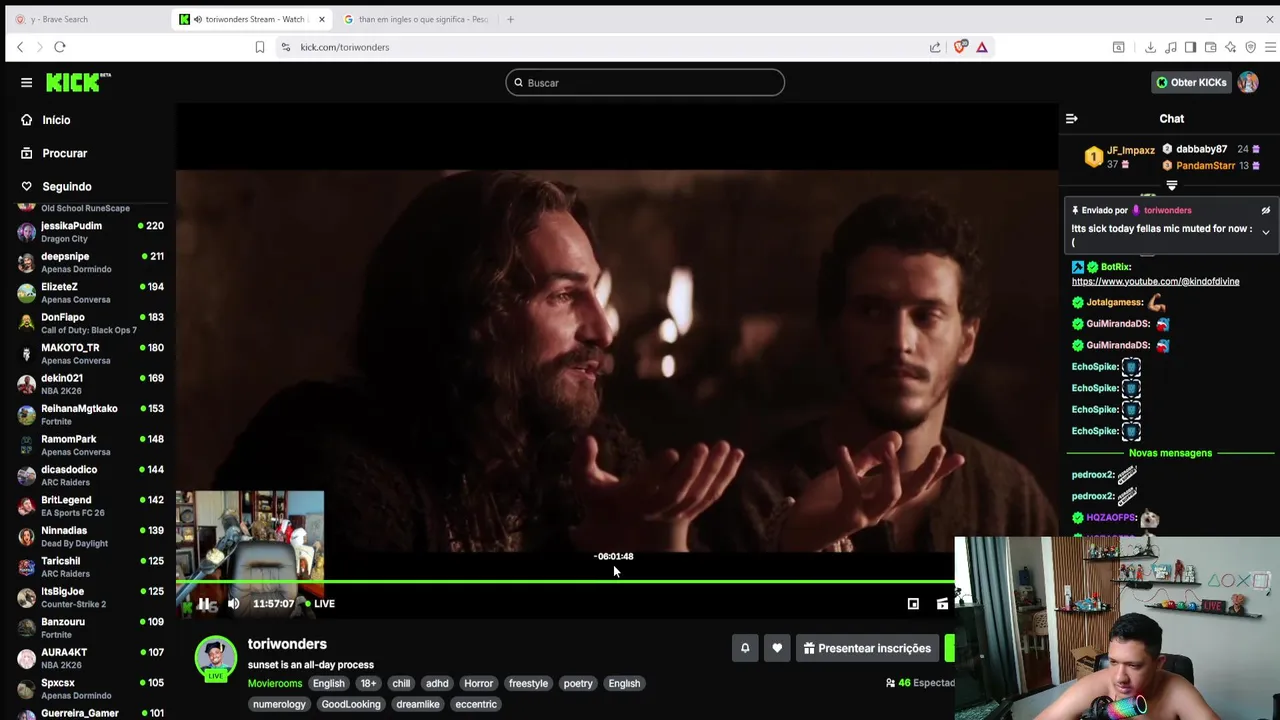This screenshot has width=1280, height=720.
Task: Jump to LIVE in the player
Action: pos(321,603)
